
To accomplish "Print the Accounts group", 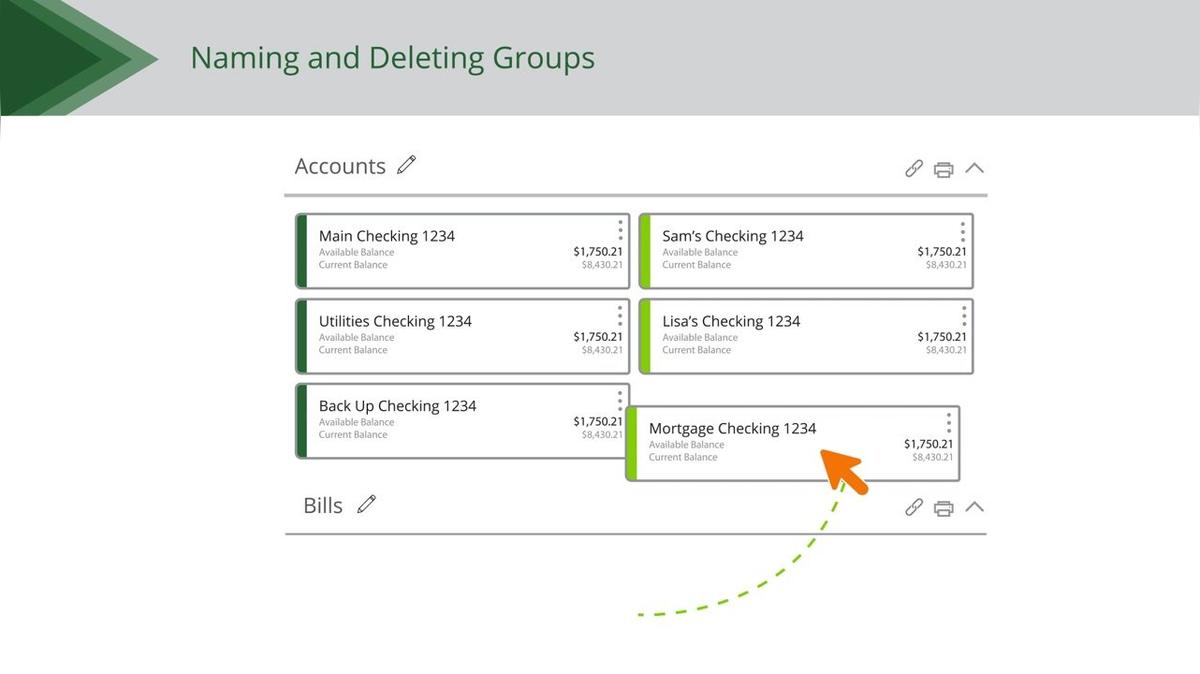I will tap(943, 169).
